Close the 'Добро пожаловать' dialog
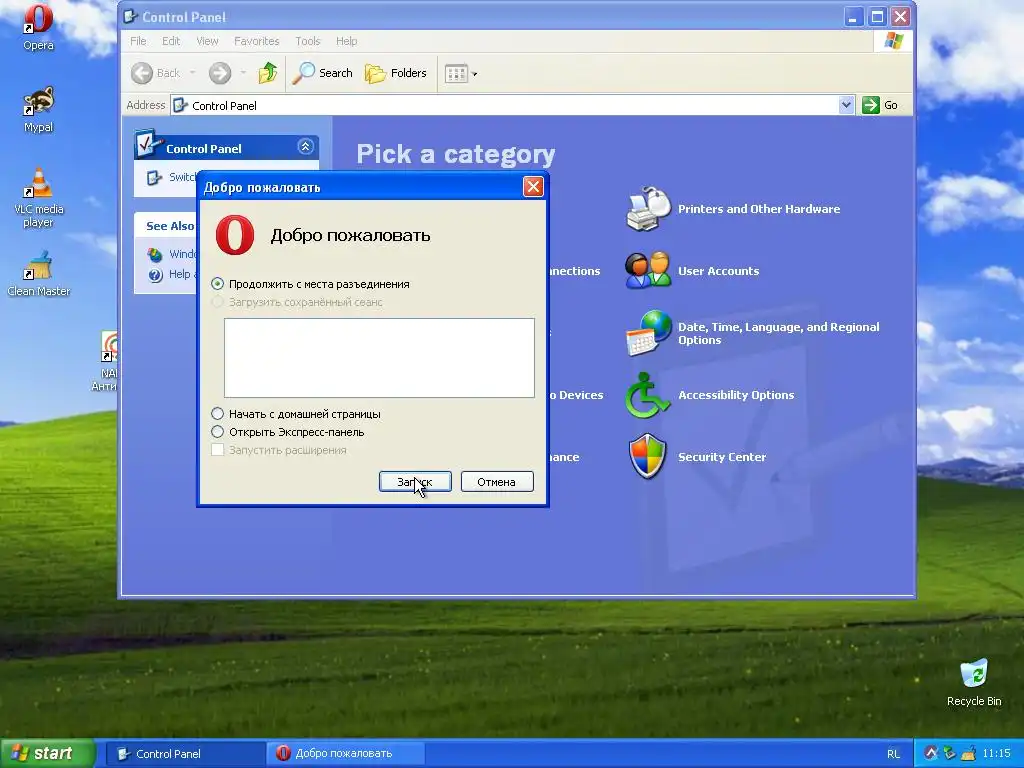This screenshot has width=1024, height=768. coord(533,187)
